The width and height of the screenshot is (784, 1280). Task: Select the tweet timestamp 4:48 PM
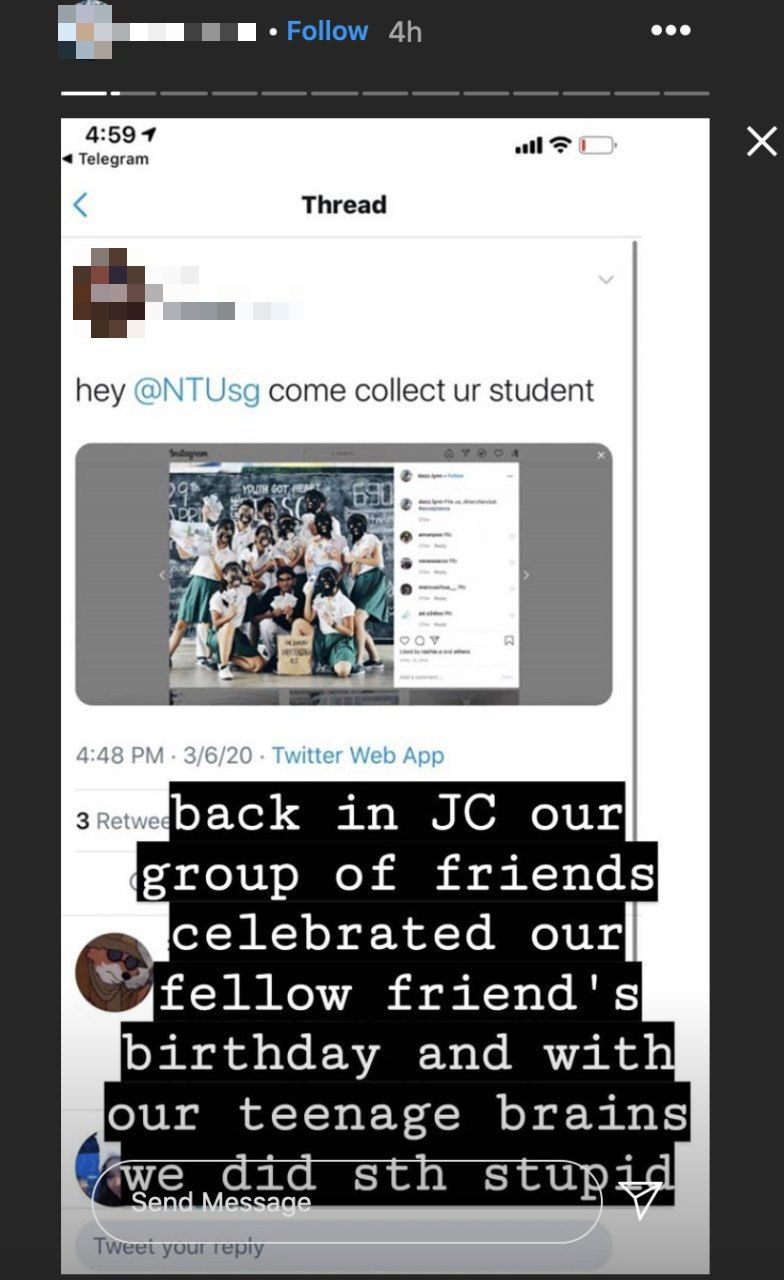[x=120, y=755]
